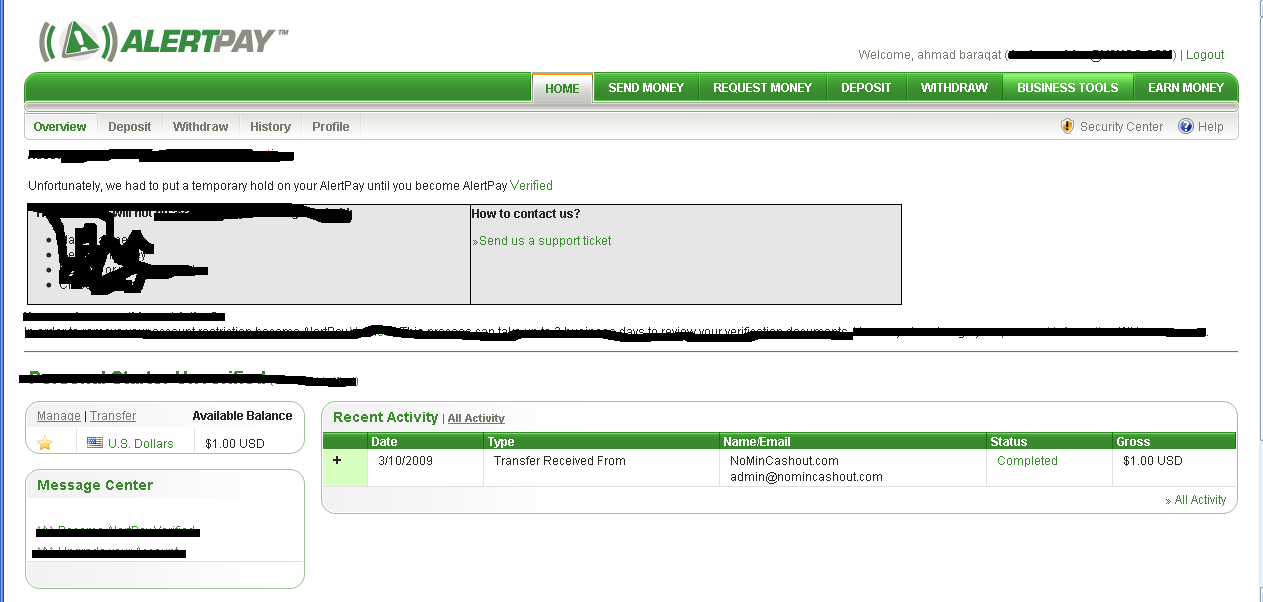Open All Activity beside Recent Activity heading
The width and height of the screenshot is (1263, 602).
tap(476, 419)
